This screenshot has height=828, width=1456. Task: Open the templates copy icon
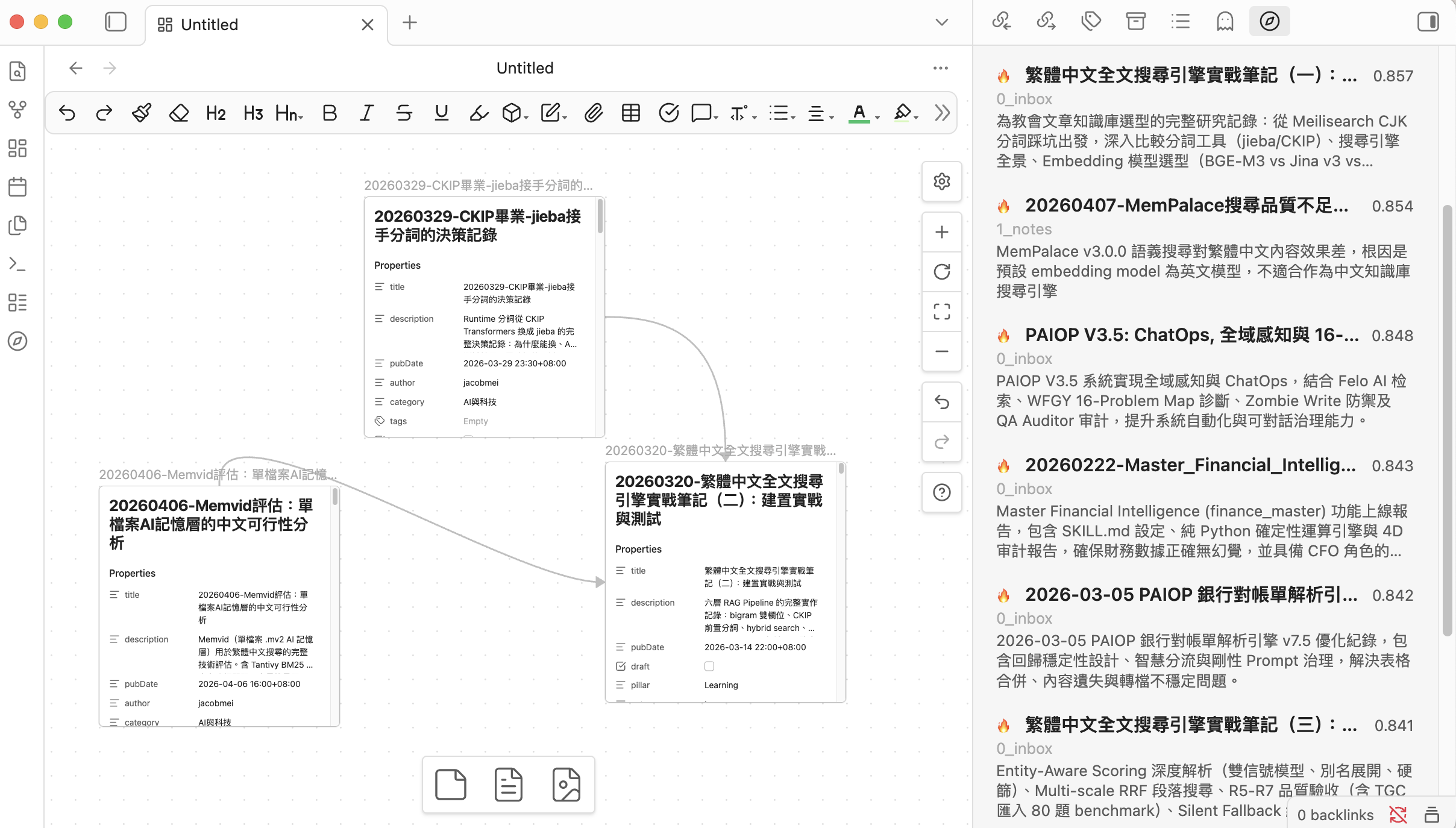coord(17,225)
